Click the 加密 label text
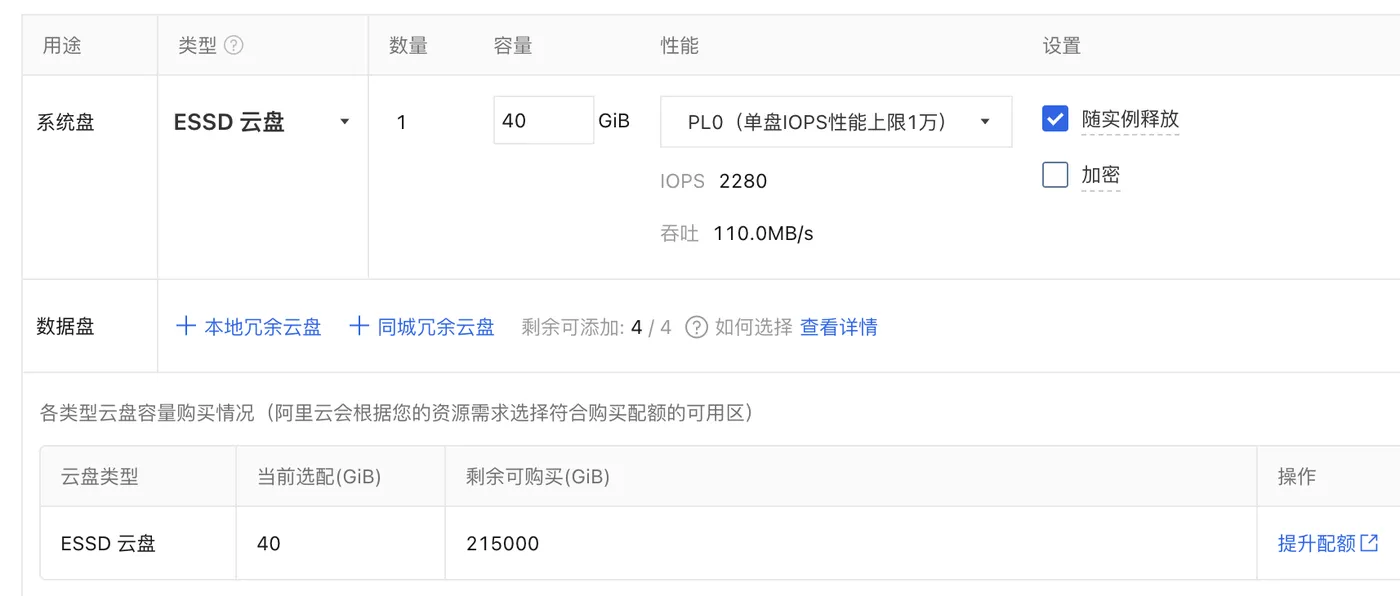 pyautogui.click(x=1100, y=175)
